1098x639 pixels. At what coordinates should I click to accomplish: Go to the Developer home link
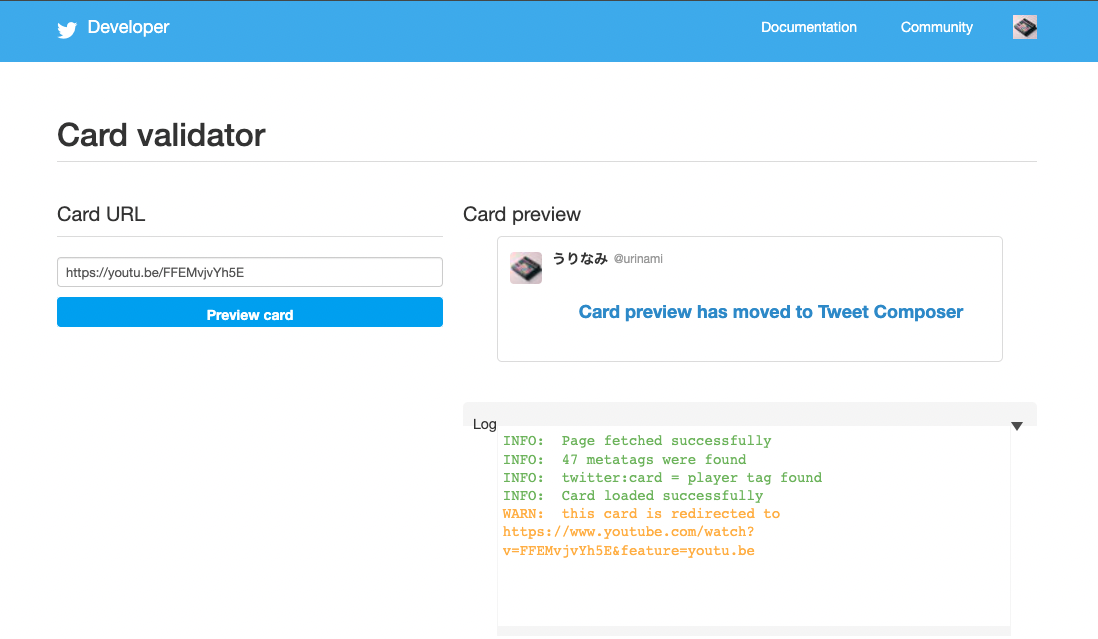click(x=128, y=28)
